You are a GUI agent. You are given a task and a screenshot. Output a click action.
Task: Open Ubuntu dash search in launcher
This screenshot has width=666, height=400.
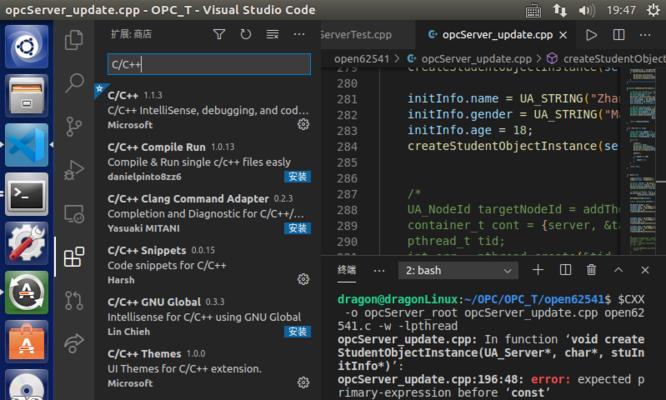27,46
